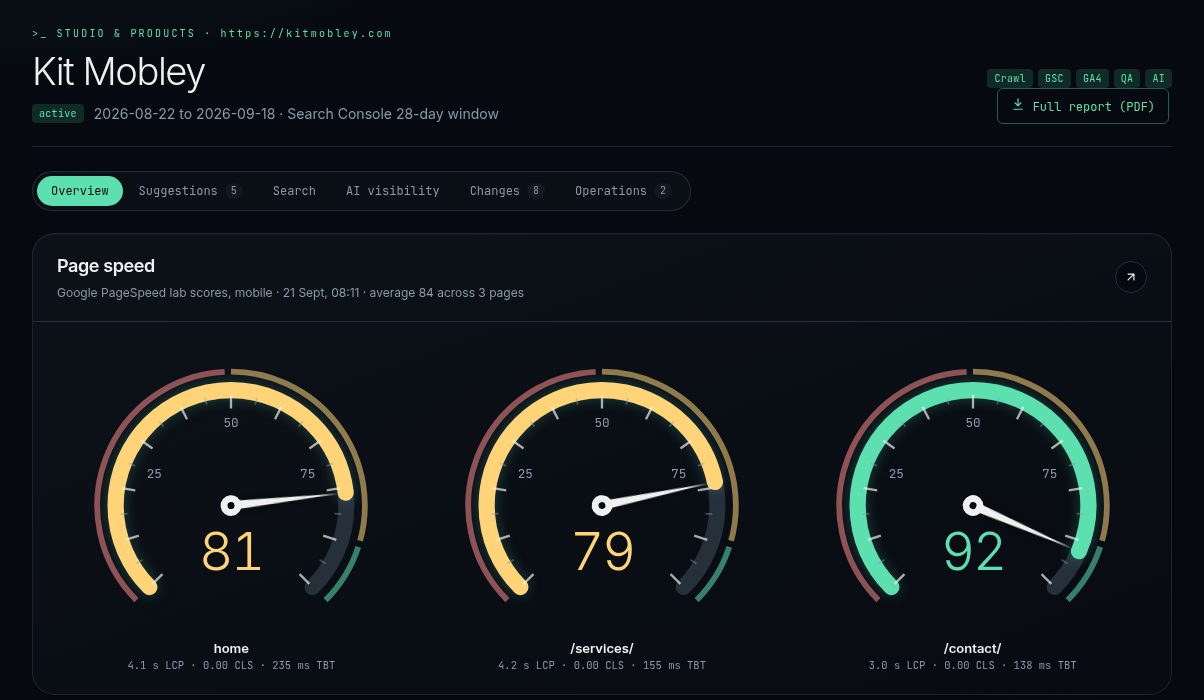Image resolution: width=1204 pixels, height=700 pixels.
Task: Select the GA4 source badge
Action: (1093, 78)
